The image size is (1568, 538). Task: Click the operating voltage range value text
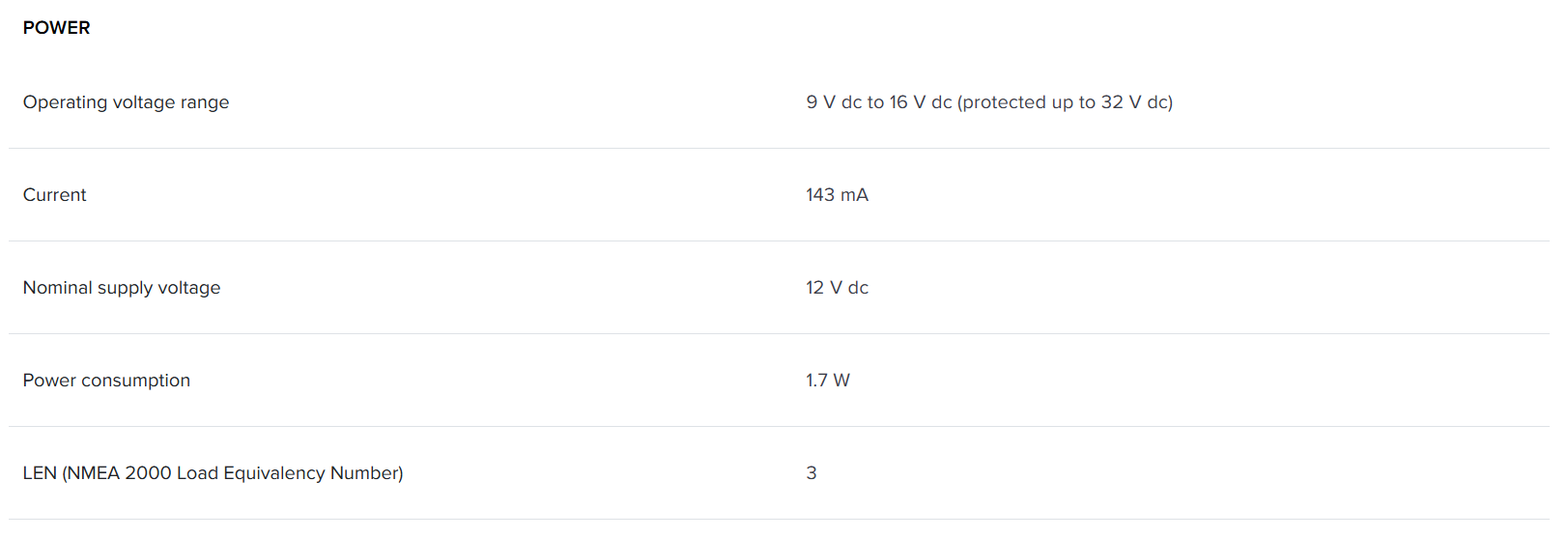click(x=988, y=102)
